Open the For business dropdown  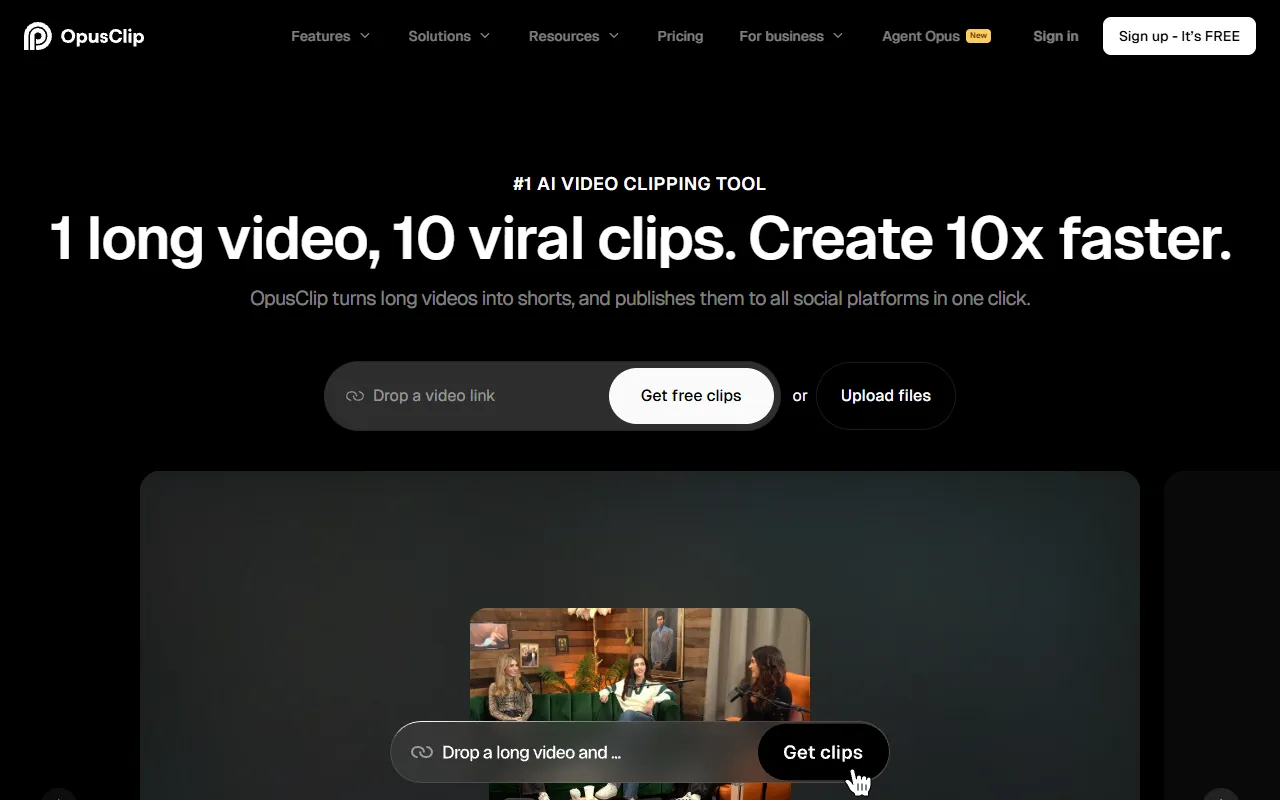pos(791,36)
